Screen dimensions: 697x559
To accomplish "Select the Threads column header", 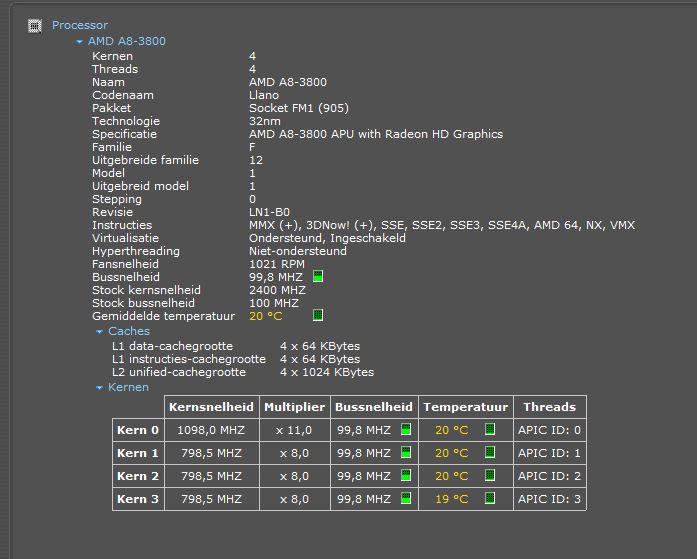I will point(550,407).
